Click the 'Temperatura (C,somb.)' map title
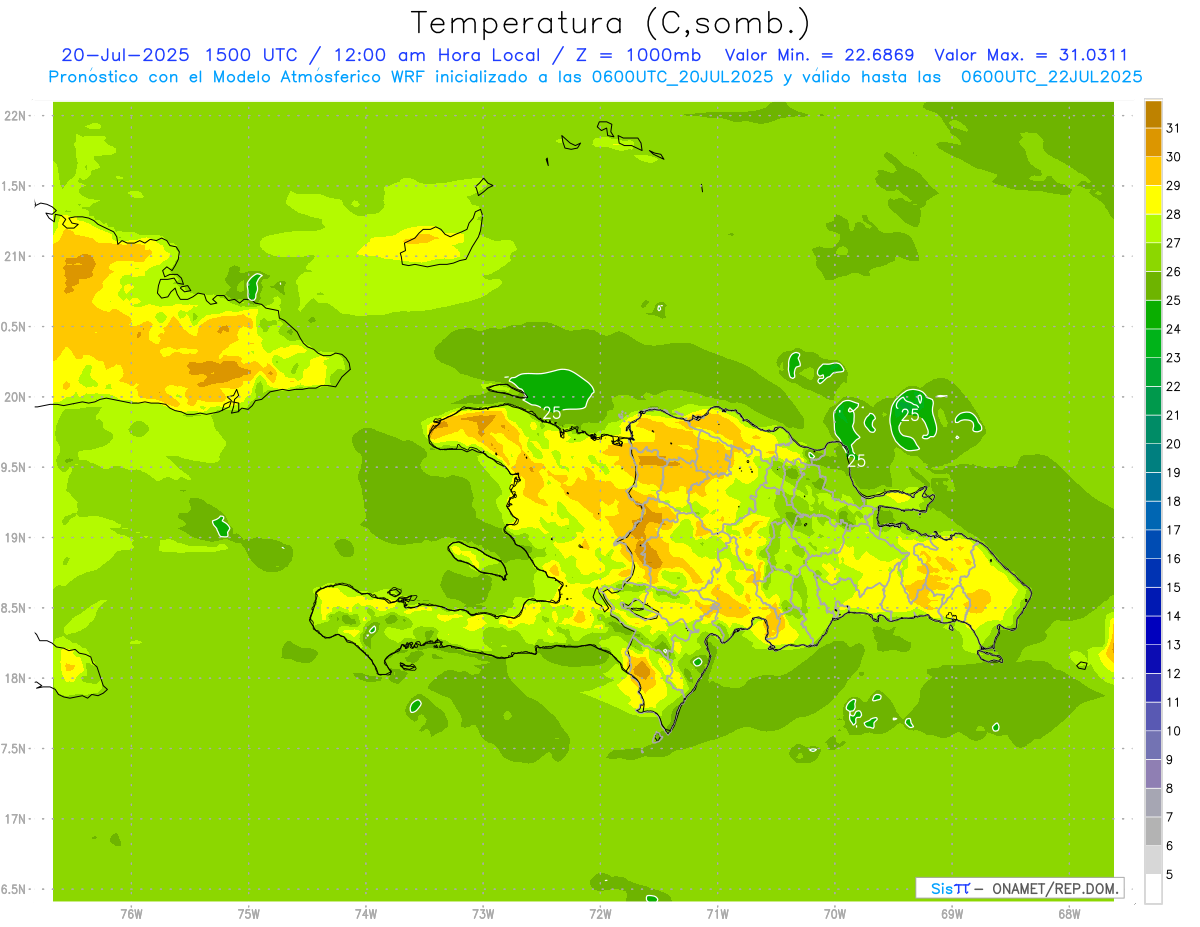 point(611,24)
